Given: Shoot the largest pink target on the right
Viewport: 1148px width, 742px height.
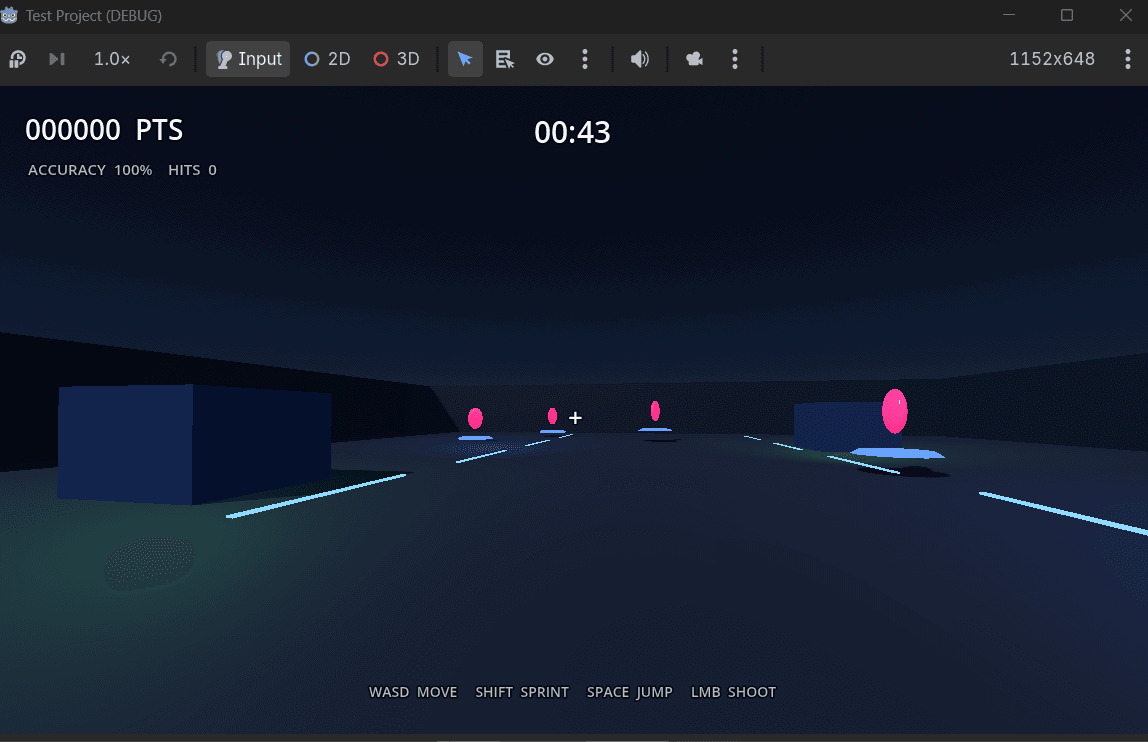Looking at the screenshot, I should pos(895,411).
